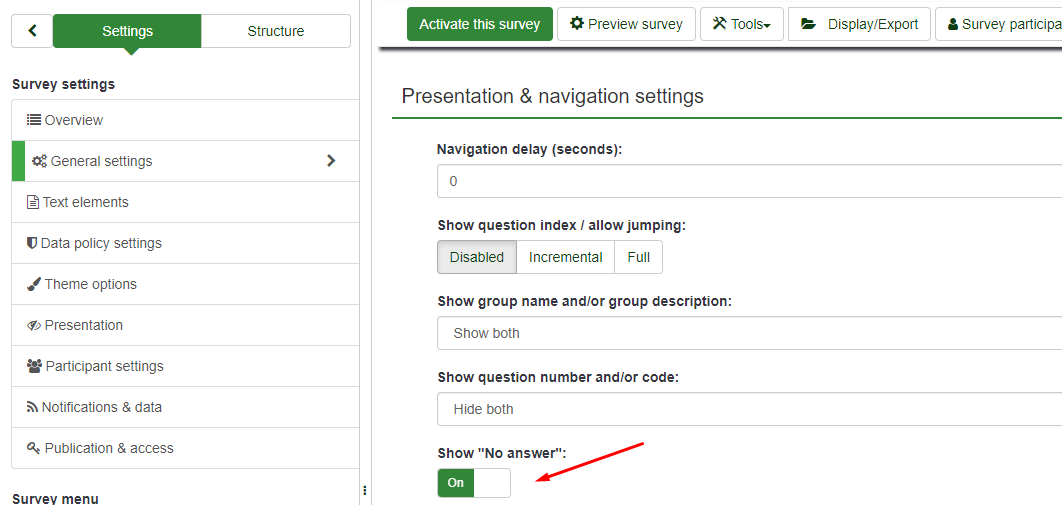Image resolution: width=1062 pixels, height=505 pixels.
Task: Click the Navigation delay input field
Action: 748,181
